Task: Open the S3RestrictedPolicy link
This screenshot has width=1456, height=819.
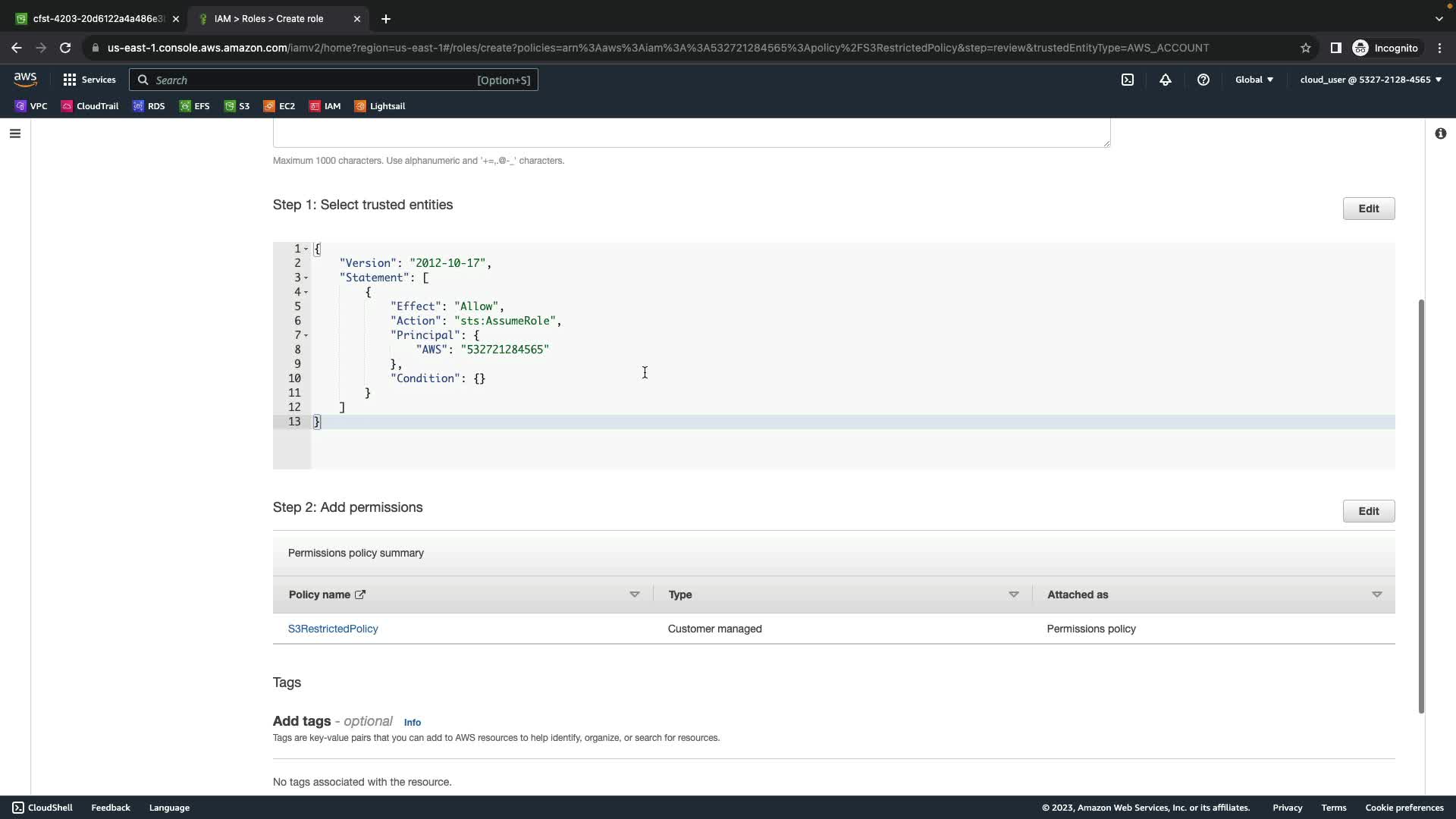Action: pyautogui.click(x=333, y=629)
